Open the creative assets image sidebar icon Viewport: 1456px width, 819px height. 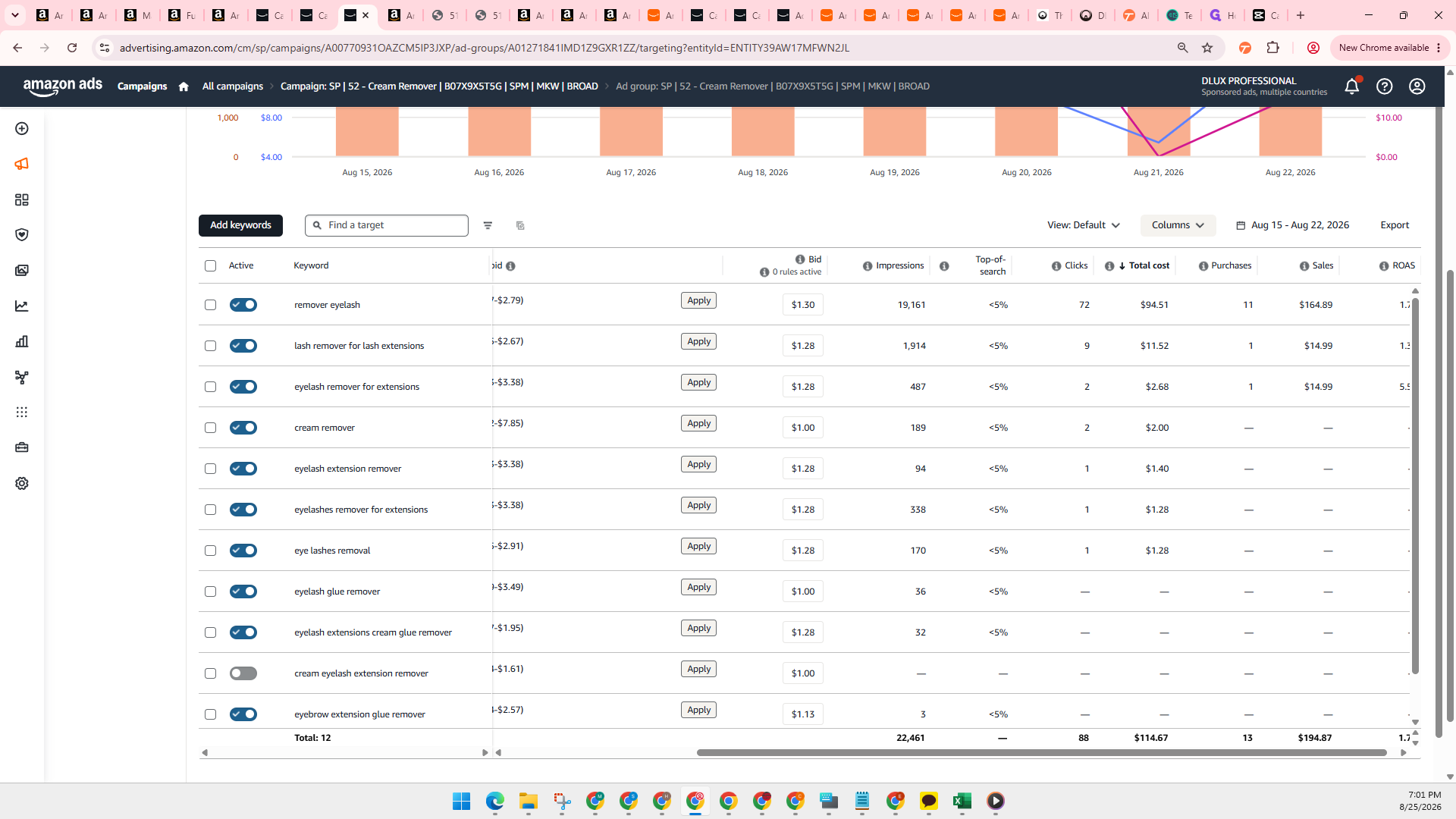point(22,271)
